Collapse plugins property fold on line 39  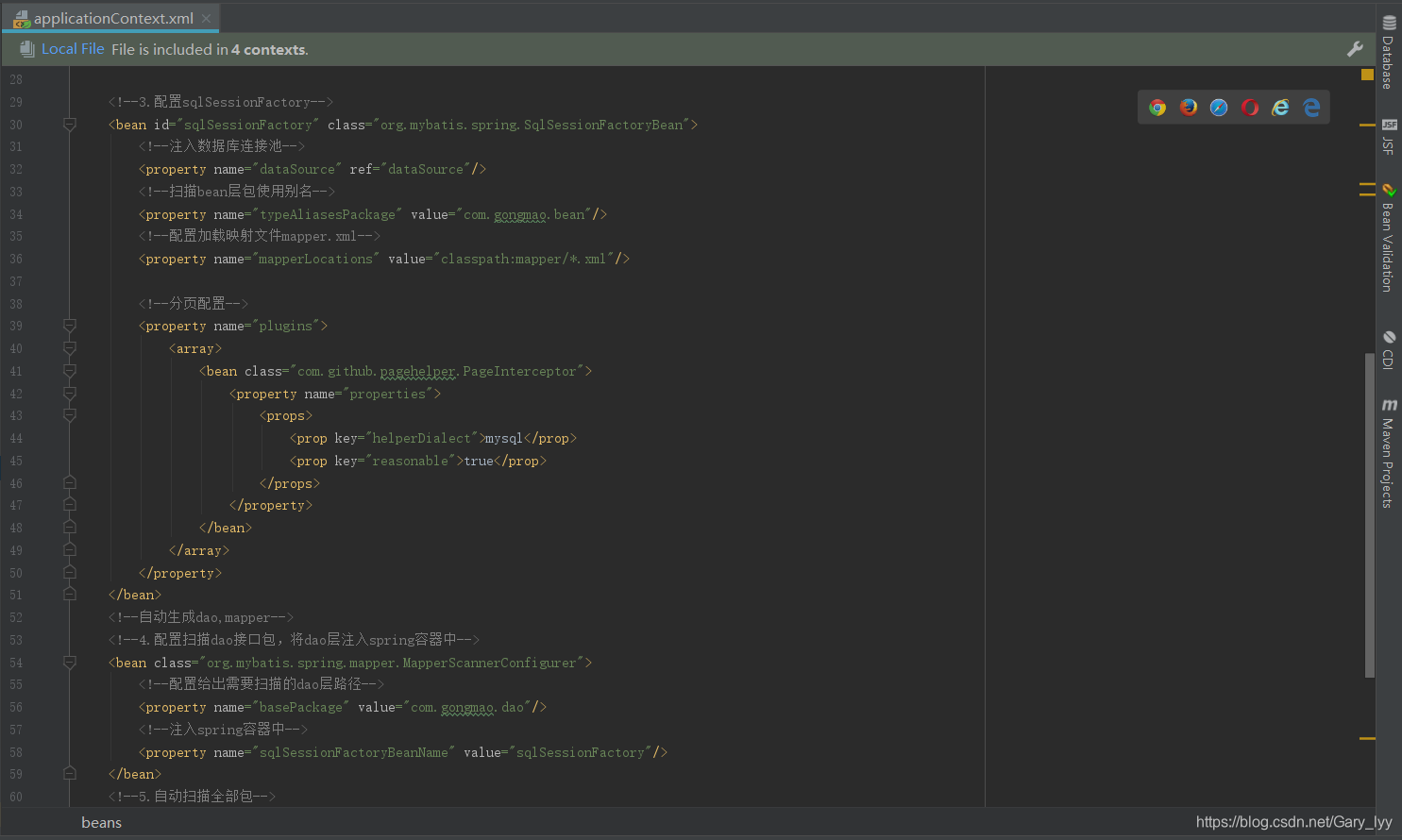70,326
